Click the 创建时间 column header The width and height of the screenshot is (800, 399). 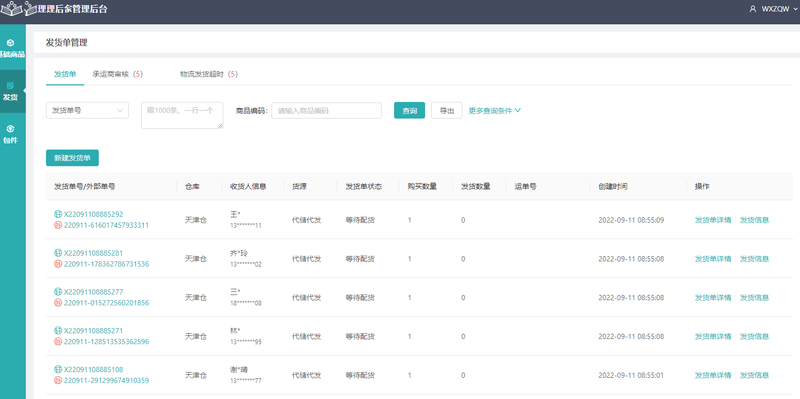pos(613,186)
